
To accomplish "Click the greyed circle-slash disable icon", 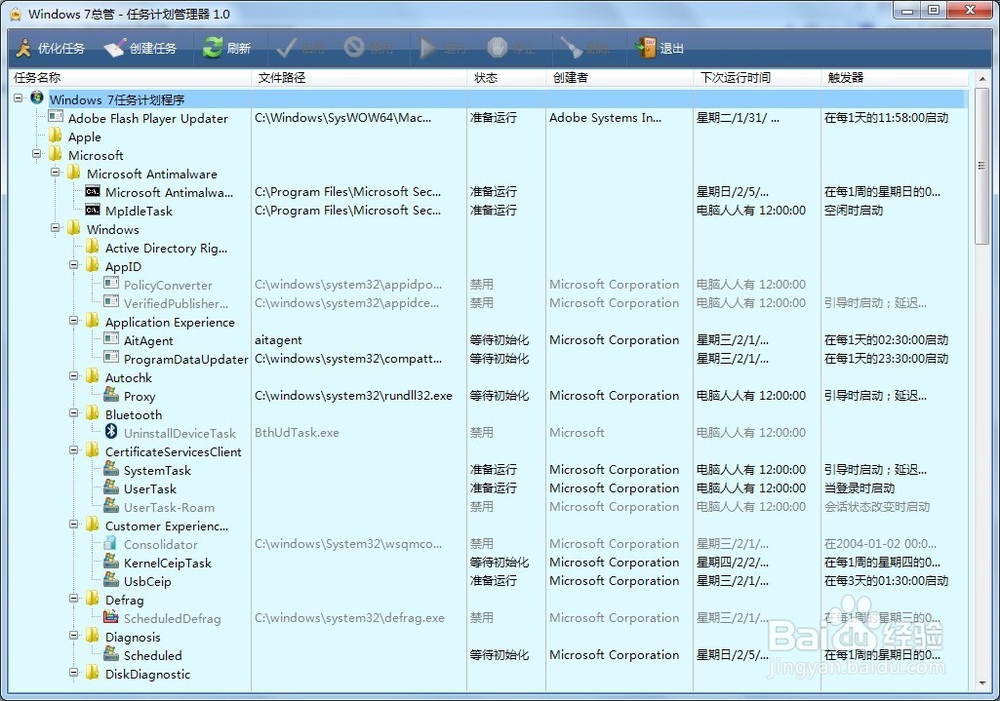I will click(354, 47).
